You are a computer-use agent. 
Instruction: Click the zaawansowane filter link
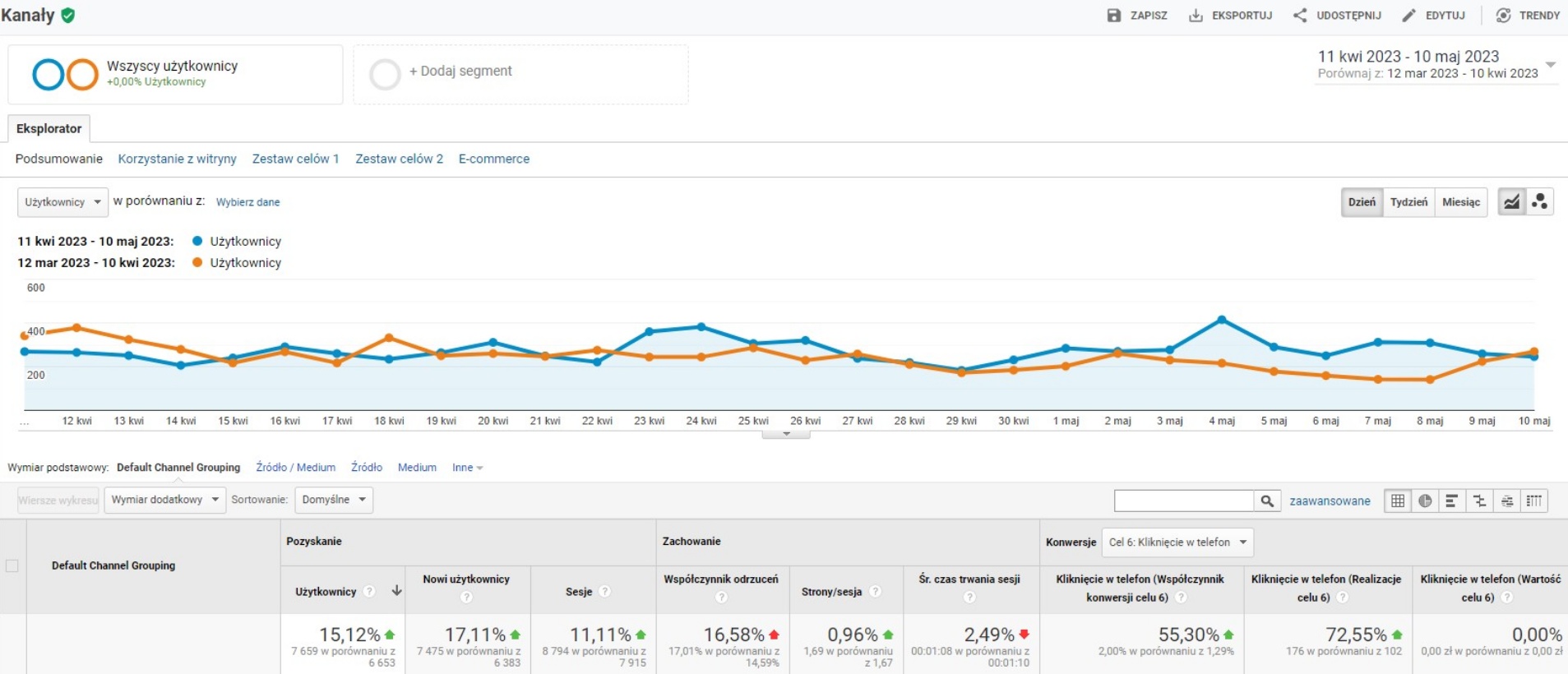click(x=1330, y=501)
